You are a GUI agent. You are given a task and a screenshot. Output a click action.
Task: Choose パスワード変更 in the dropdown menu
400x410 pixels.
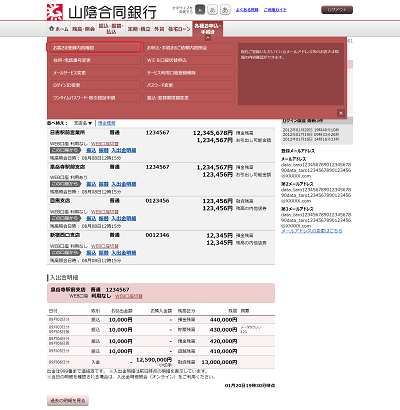(189, 85)
